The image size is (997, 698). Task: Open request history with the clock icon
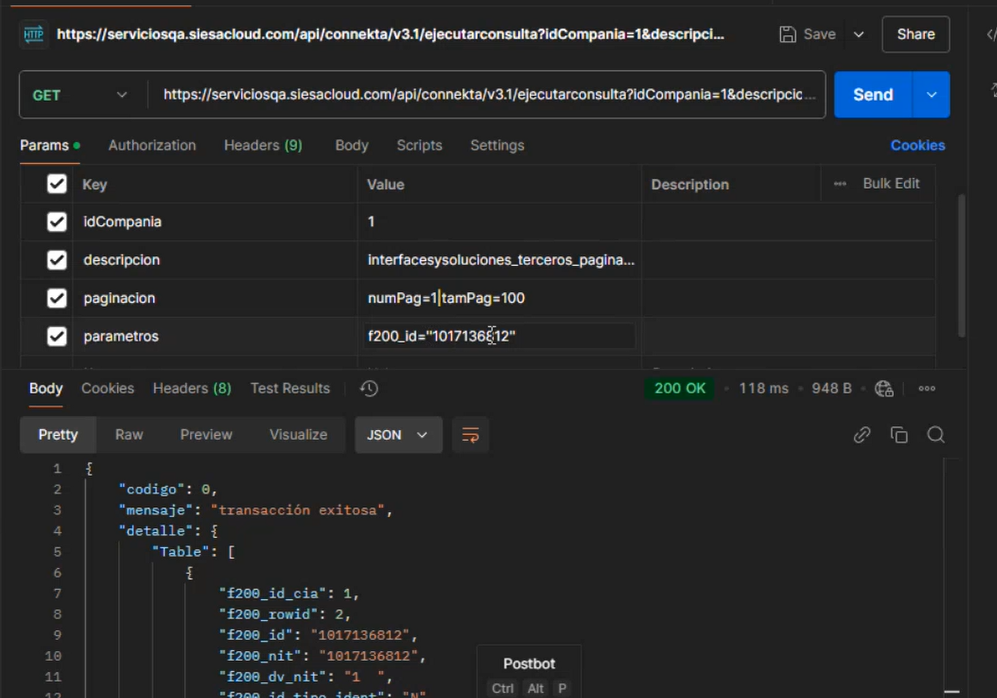[x=368, y=388]
